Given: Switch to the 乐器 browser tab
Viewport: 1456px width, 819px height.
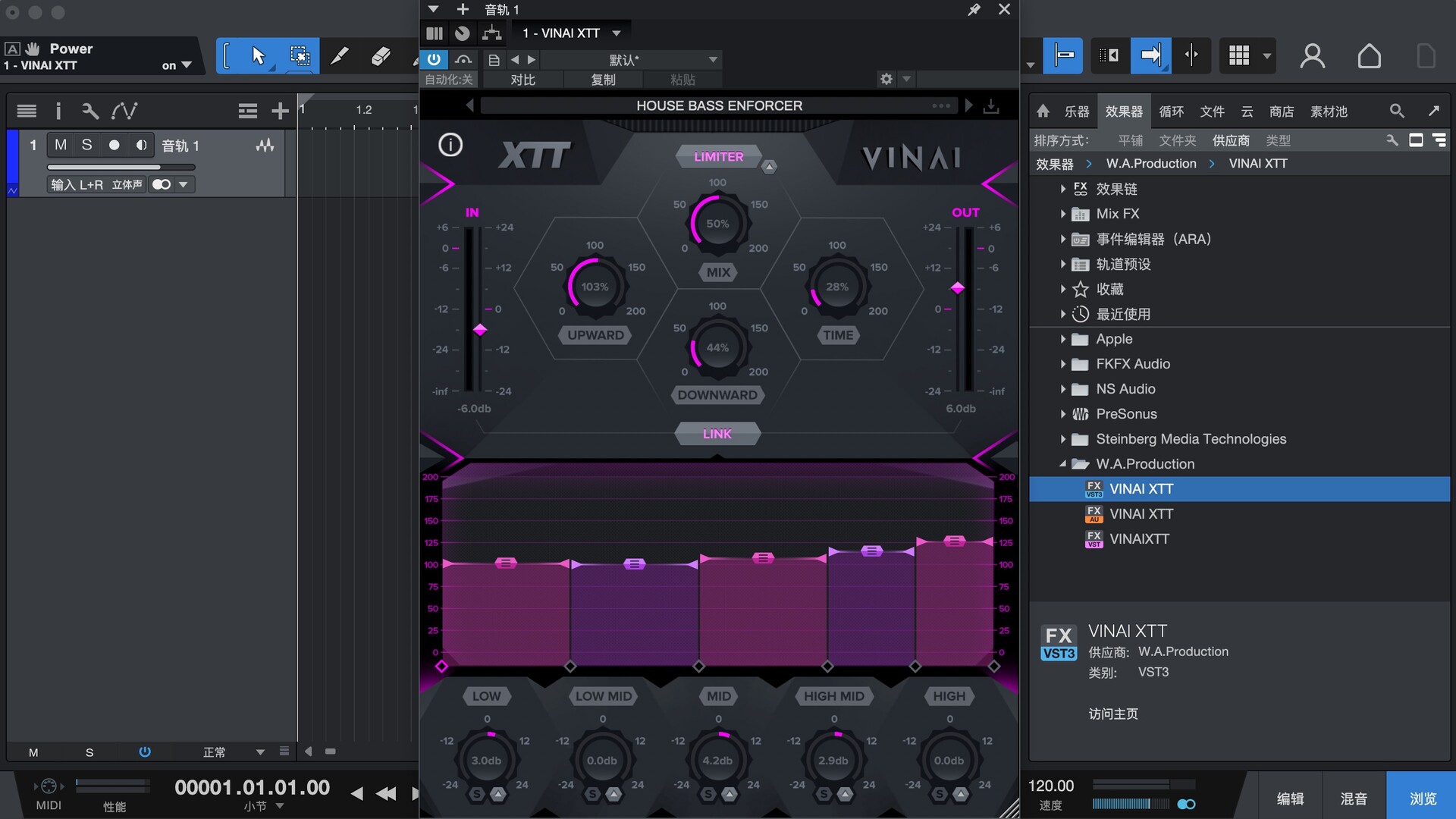Looking at the screenshot, I should click(1076, 111).
